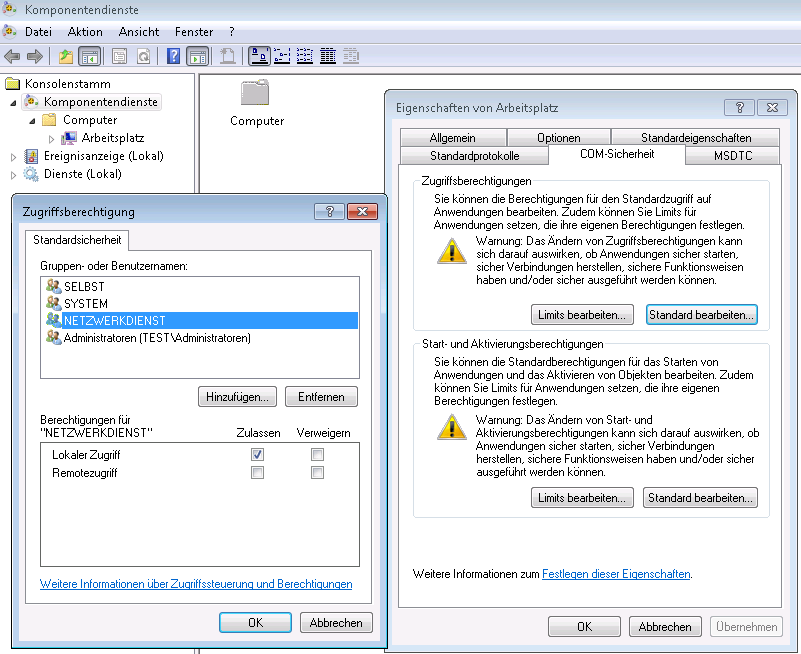Switch to large icons view in toolbar
801x654 pixels.
(258, 56)
